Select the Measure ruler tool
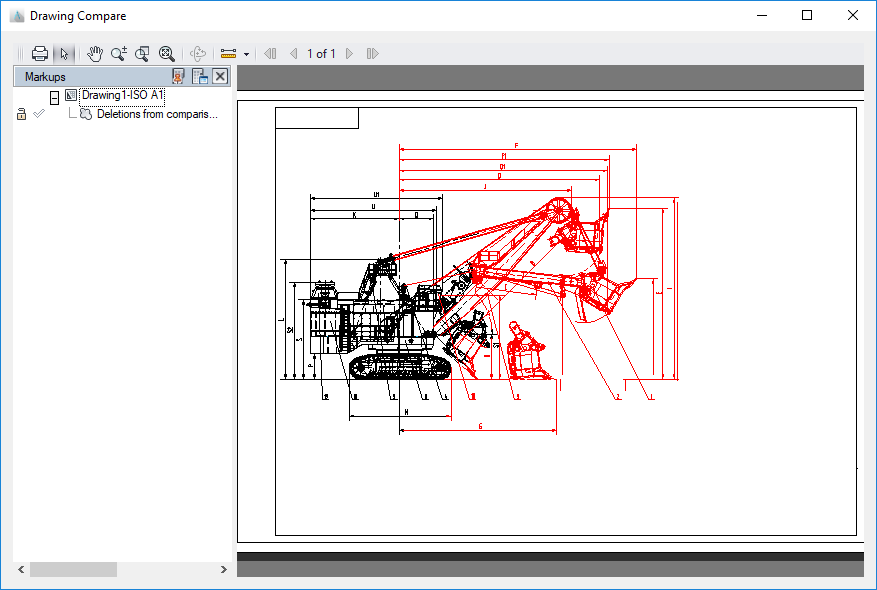 228,54
